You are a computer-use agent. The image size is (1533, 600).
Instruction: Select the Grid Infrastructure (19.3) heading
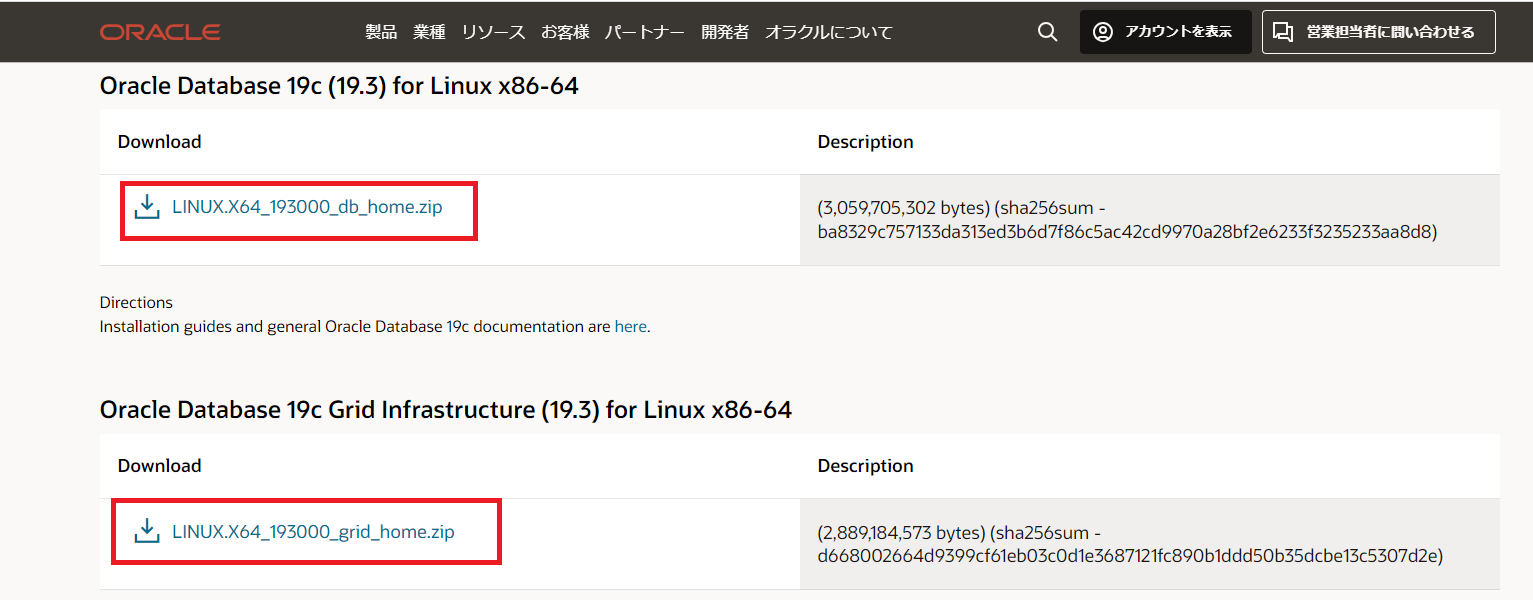(x=446, y=410)
